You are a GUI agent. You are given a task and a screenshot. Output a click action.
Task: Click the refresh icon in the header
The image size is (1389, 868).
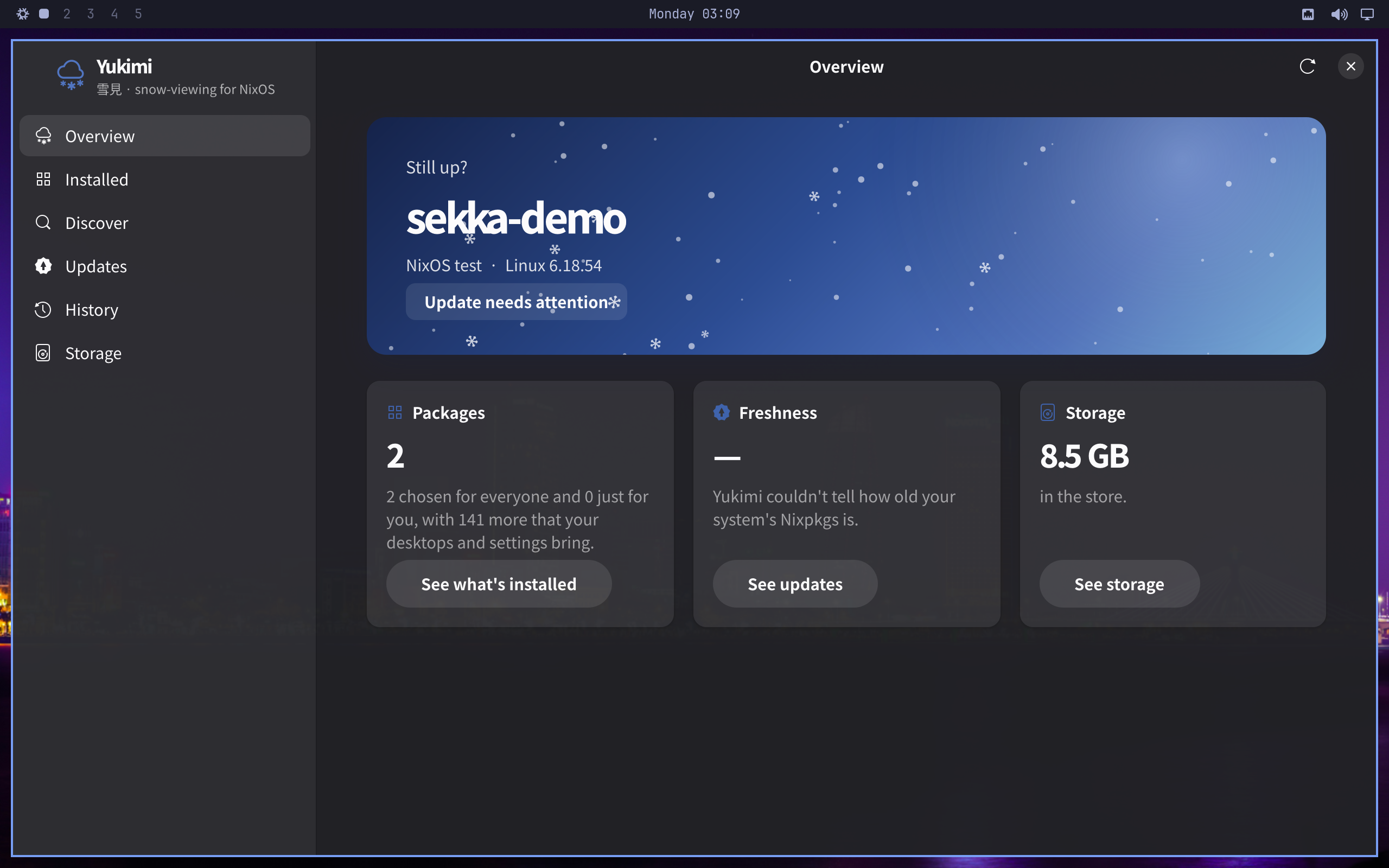(1307, 67)
